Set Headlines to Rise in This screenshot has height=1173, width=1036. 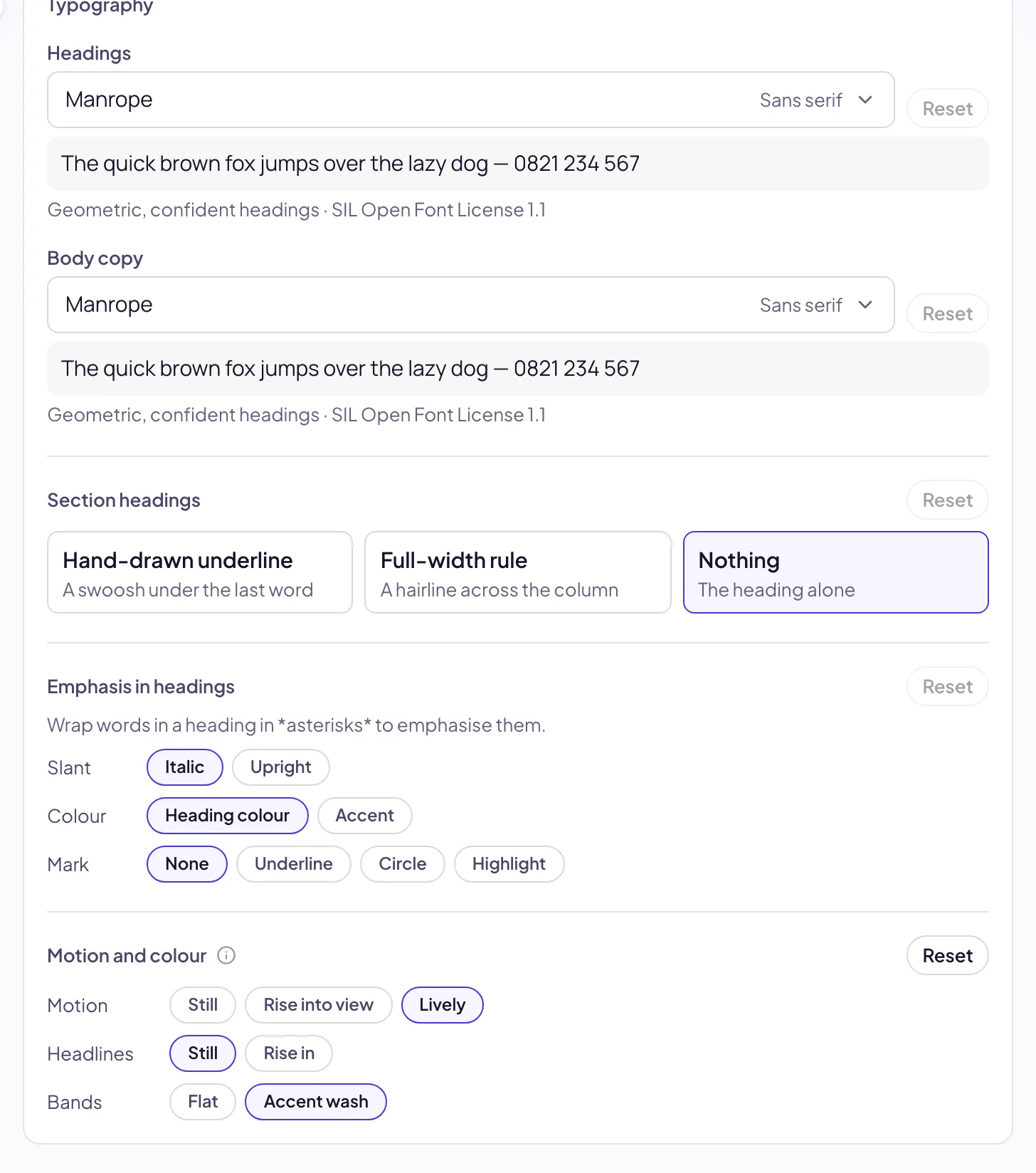pyautogui.click(x=289, y=1053)
